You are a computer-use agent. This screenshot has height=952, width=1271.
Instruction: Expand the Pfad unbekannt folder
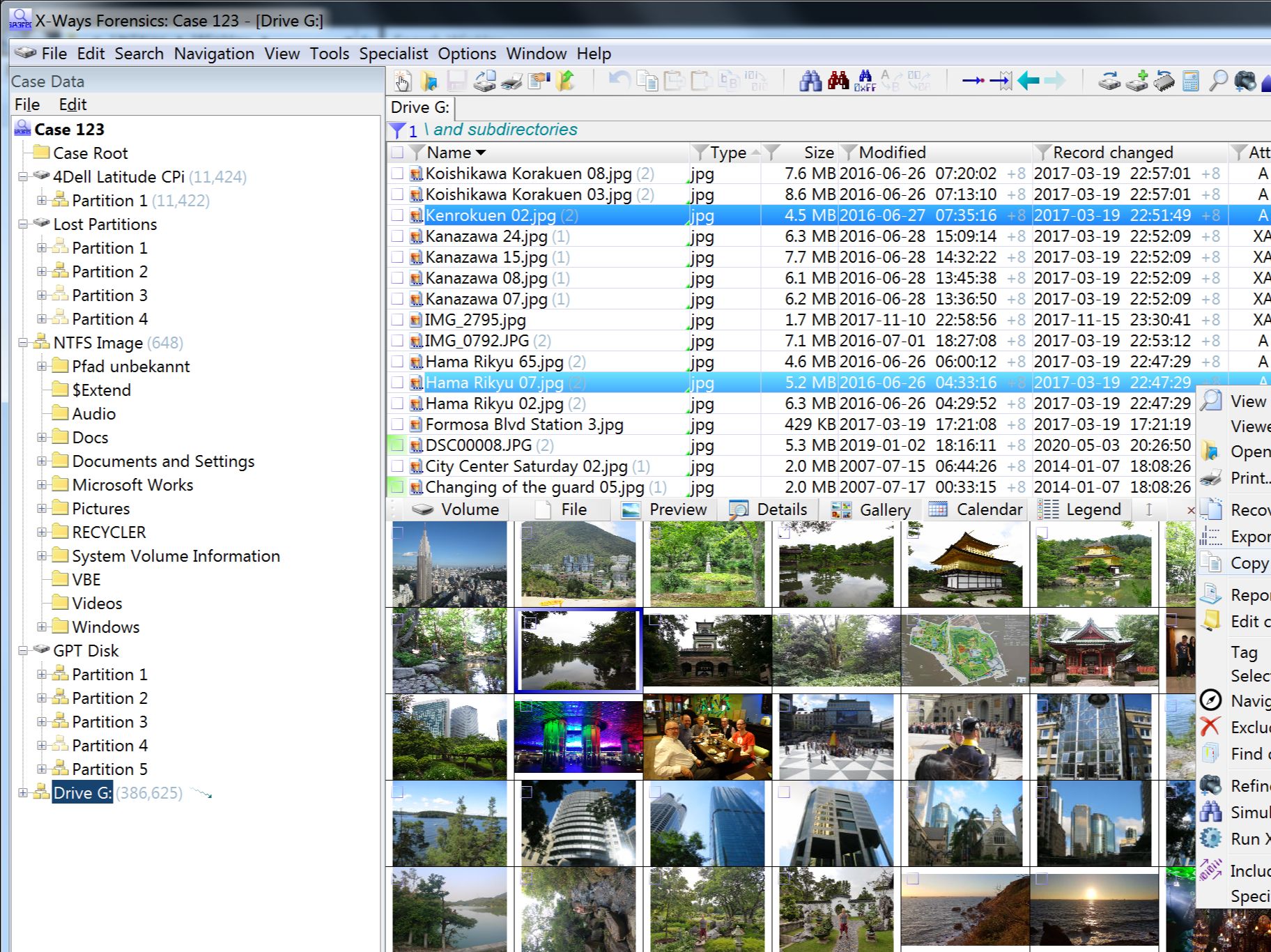[x=42, y=367]
